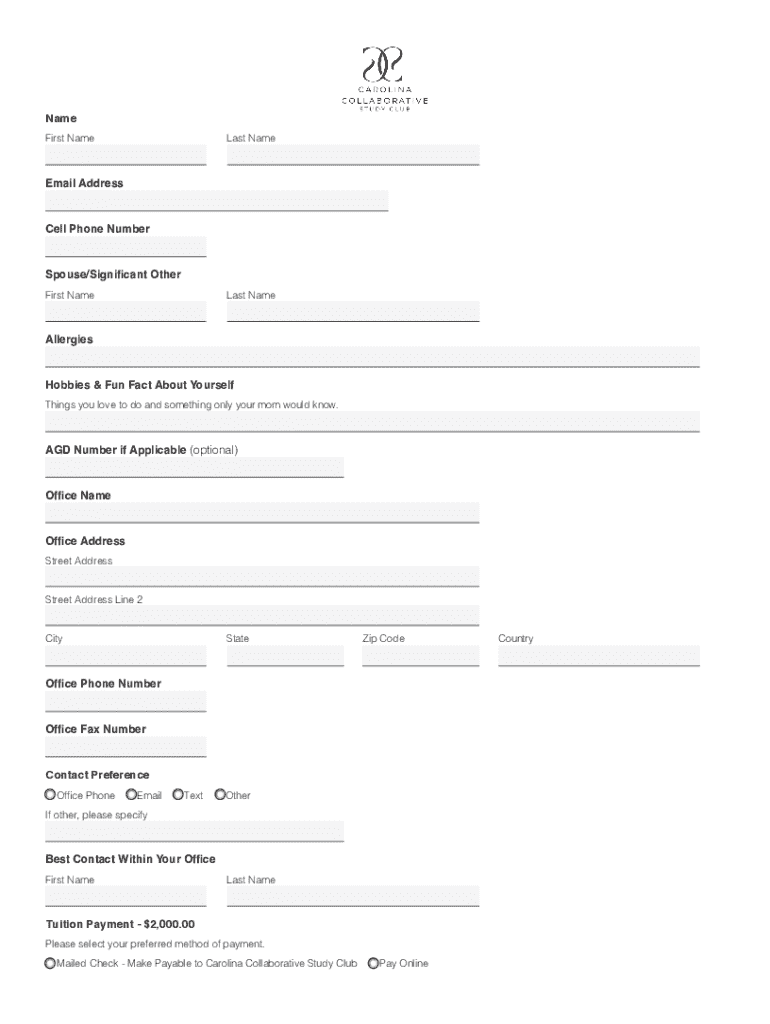Select the Office Phone contact preference
The width and height of the screenshot is (770, 1024).
50,795
